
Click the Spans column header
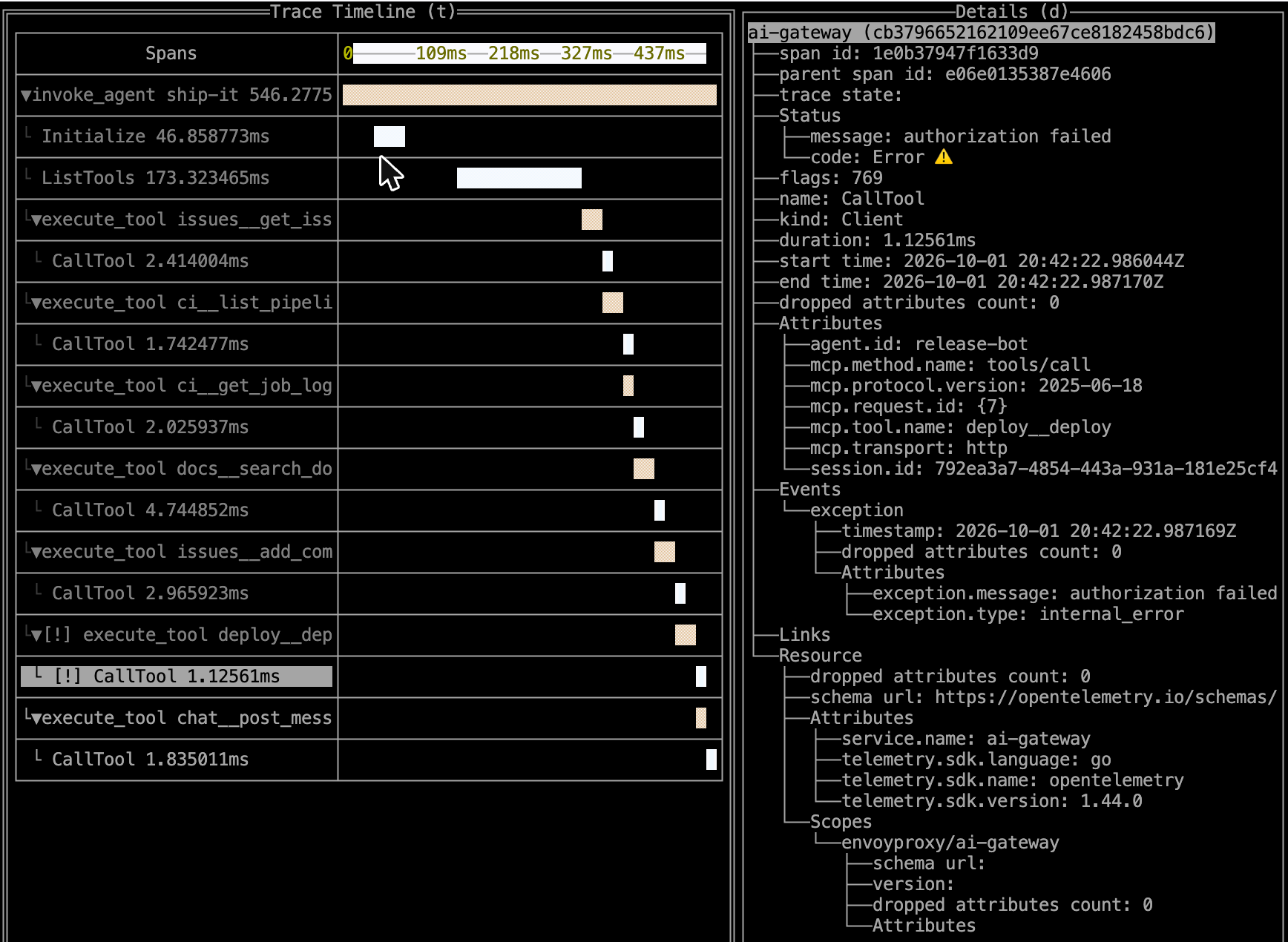[x=171, y=53]
